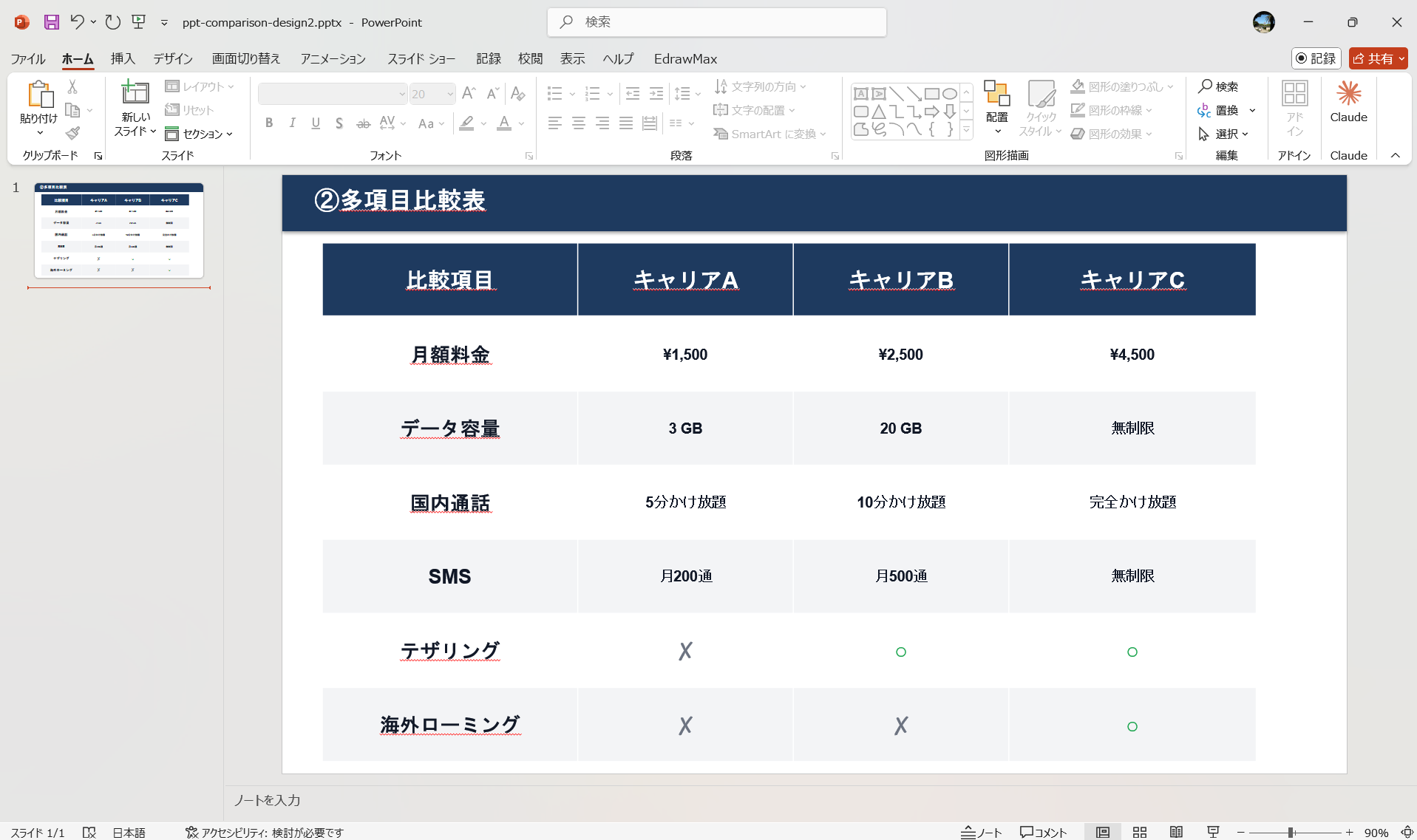Switch to Insert (挿入) tab
The height and width of the screenshot is (840, 1417).
[x=123, y=58]
